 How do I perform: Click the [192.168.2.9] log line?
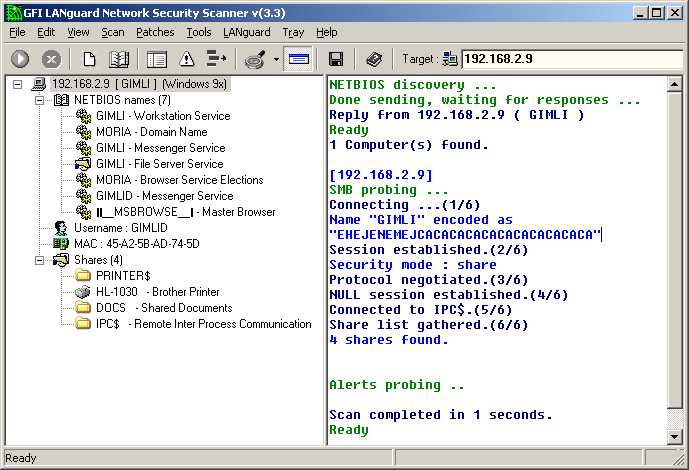point(381,175)
